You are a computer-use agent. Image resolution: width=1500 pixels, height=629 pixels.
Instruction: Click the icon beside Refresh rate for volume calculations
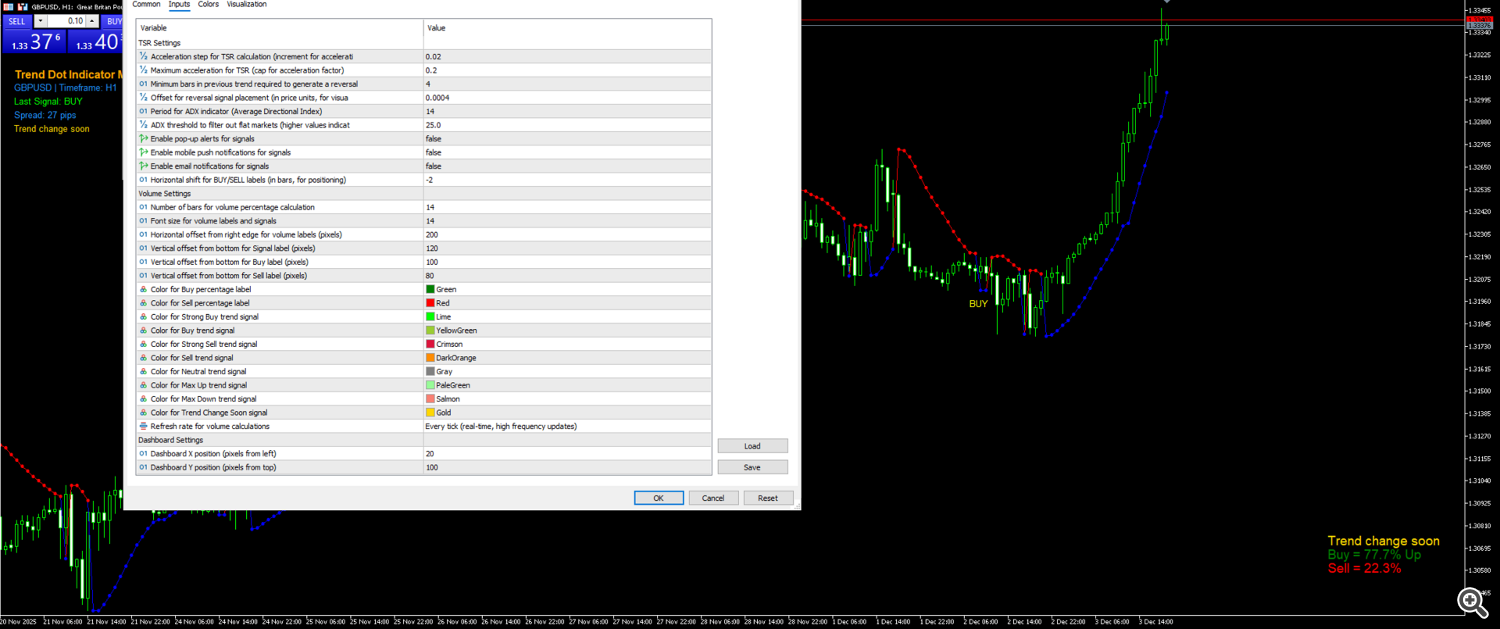click(x=143, y=426)
